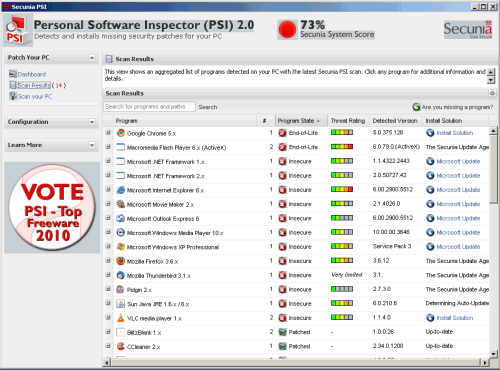Screen dimensions: 500x370
Task: Click the Pidgin 2.x icon
Action: click(121, 289)
